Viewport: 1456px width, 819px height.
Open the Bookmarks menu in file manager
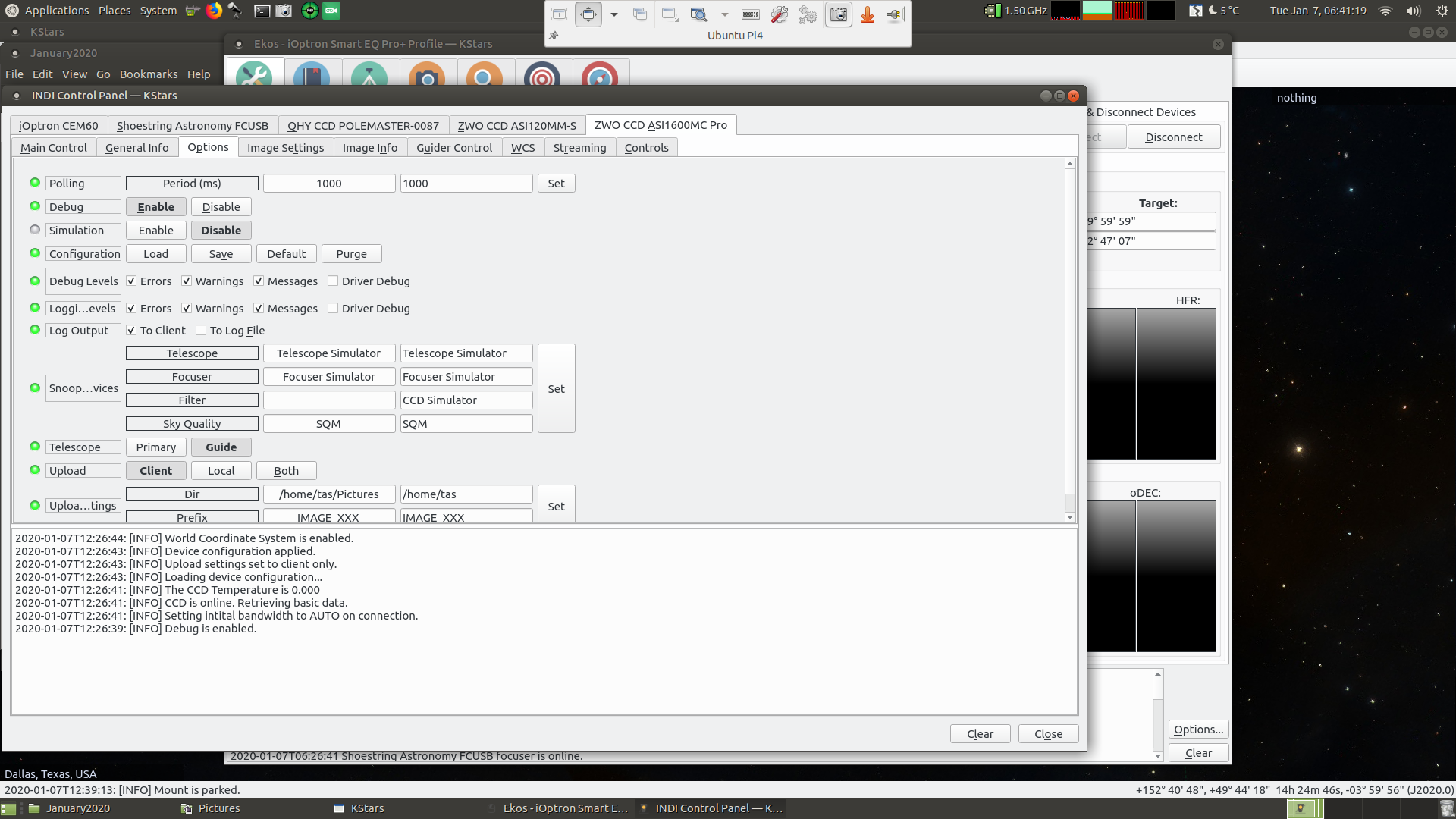click(149, 74)
